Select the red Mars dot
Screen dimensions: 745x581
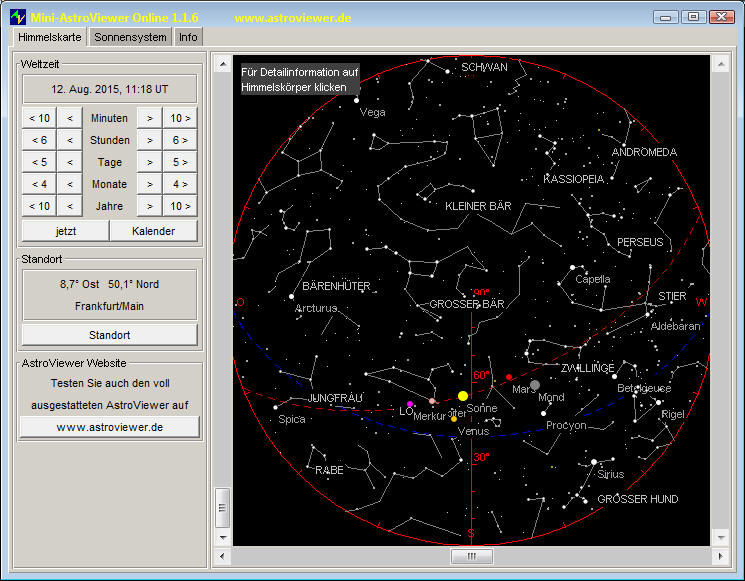pos(509,378)
